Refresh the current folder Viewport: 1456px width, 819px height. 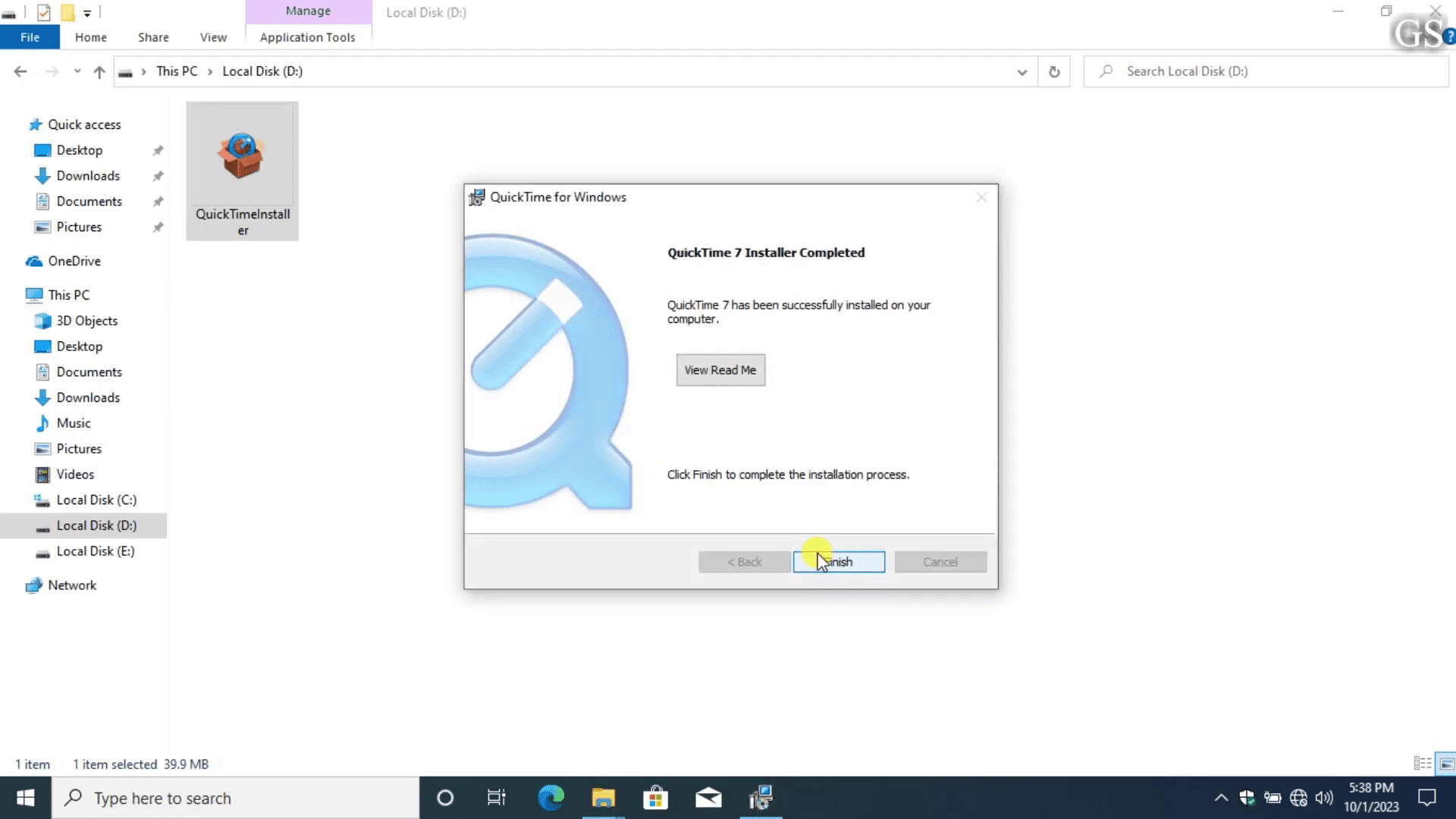click(x=1054, y=72)
